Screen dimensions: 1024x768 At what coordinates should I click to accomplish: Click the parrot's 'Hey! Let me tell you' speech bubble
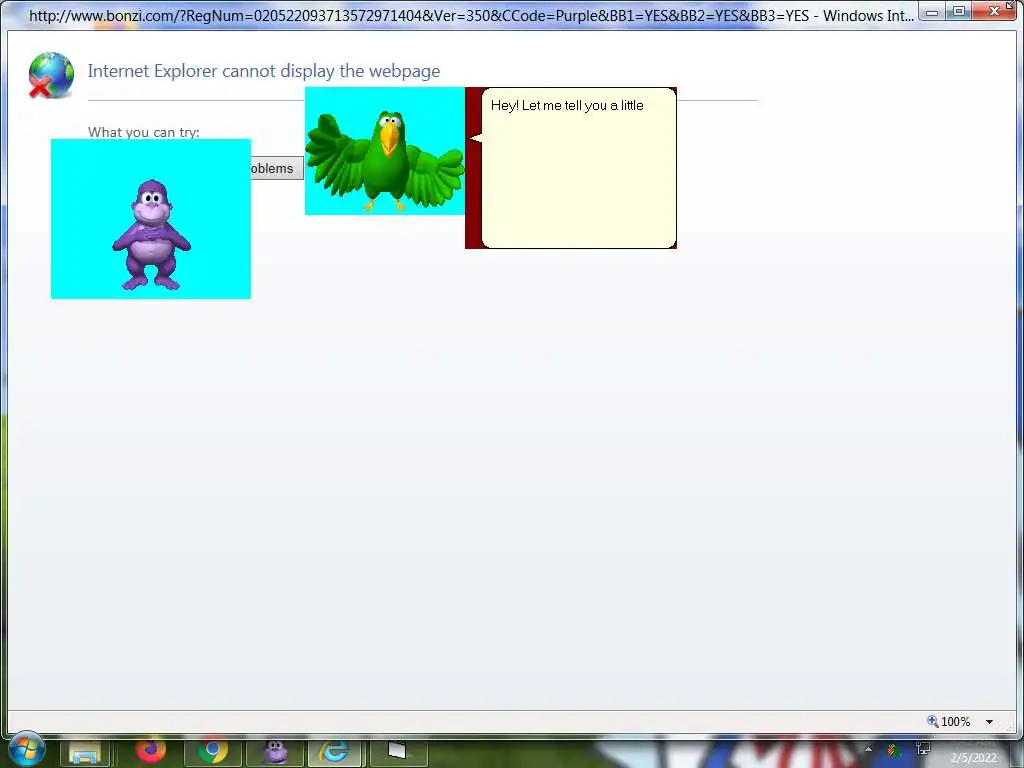577,168
